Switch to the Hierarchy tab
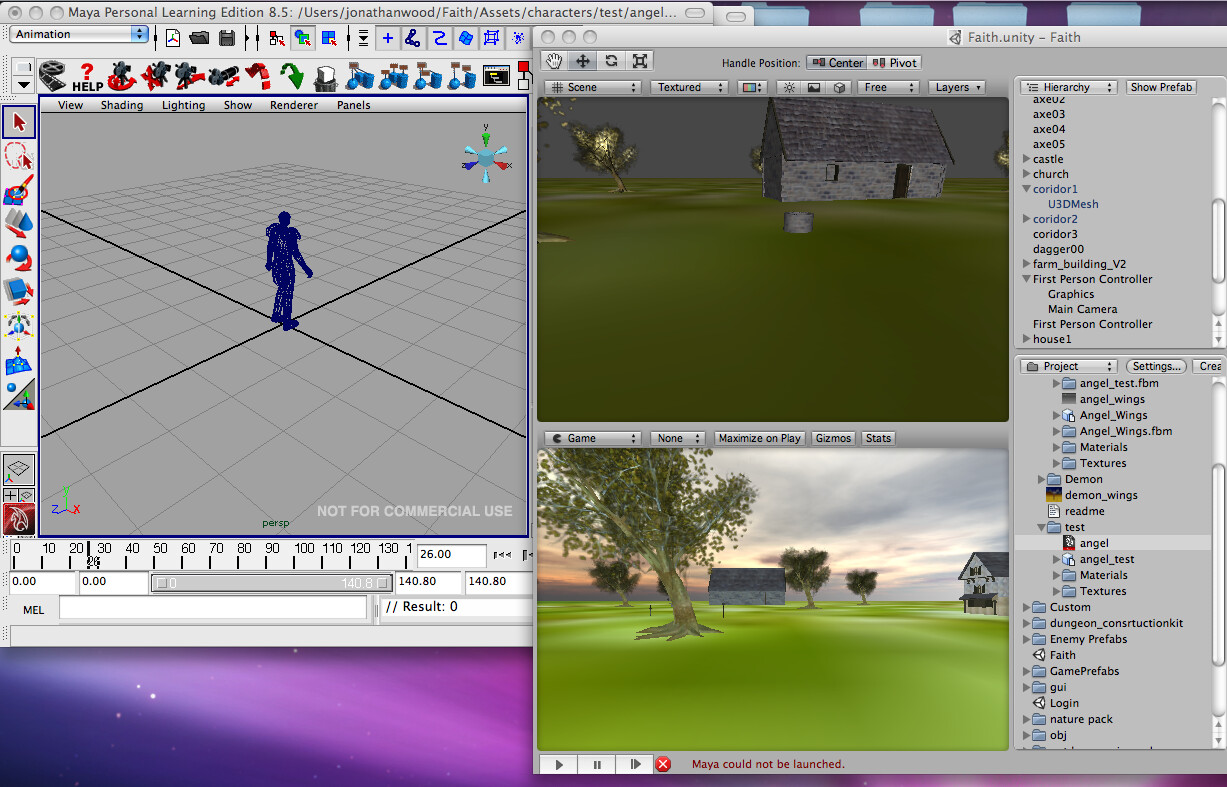The height and width of the screenshot is (787, 1227). tap(1065, 86)
